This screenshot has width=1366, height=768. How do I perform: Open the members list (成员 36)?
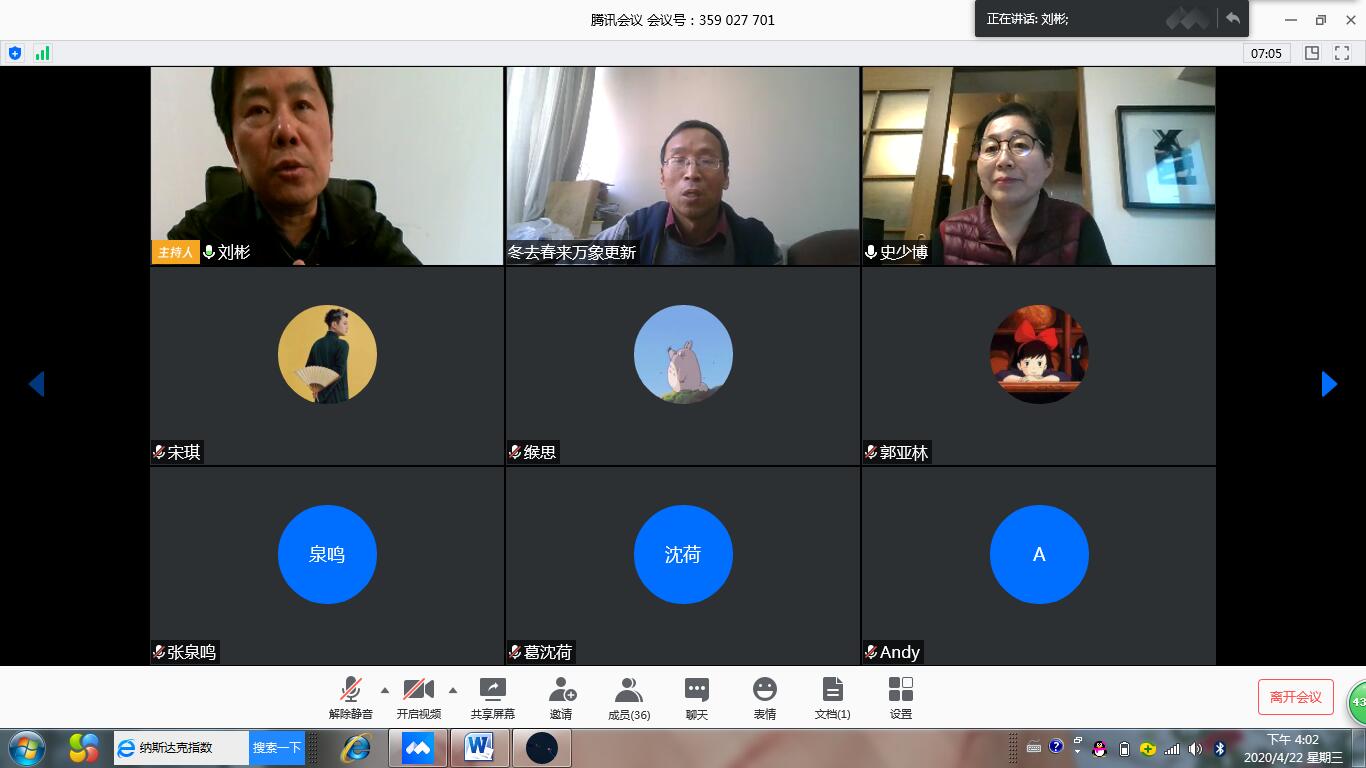pyautogui.click(x=628, y=697)
